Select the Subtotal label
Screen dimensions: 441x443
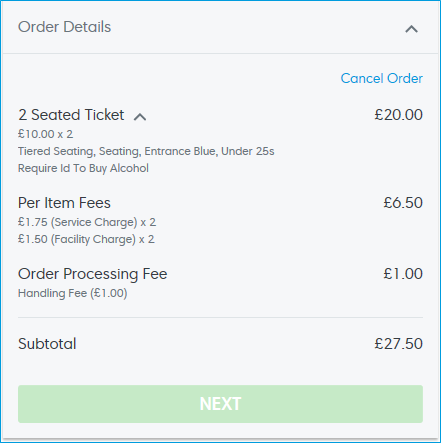coord(47,344)
